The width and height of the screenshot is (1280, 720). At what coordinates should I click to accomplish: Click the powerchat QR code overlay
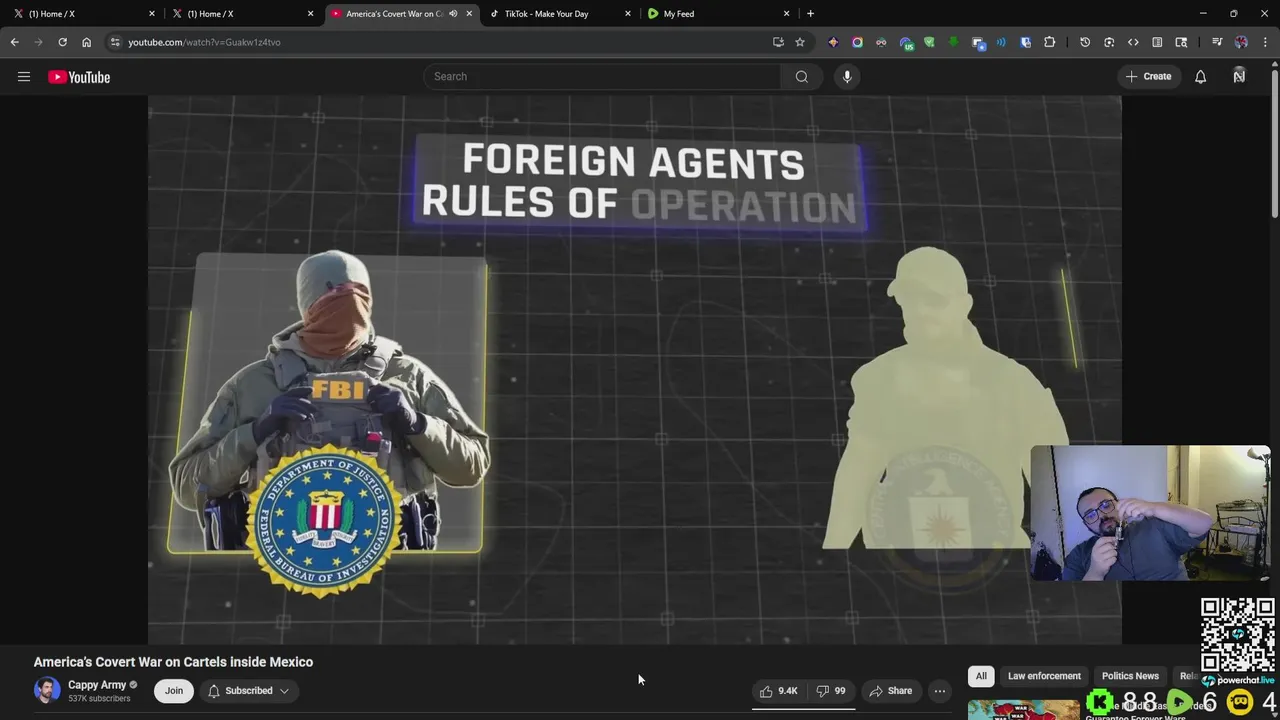coord(1237,634)
